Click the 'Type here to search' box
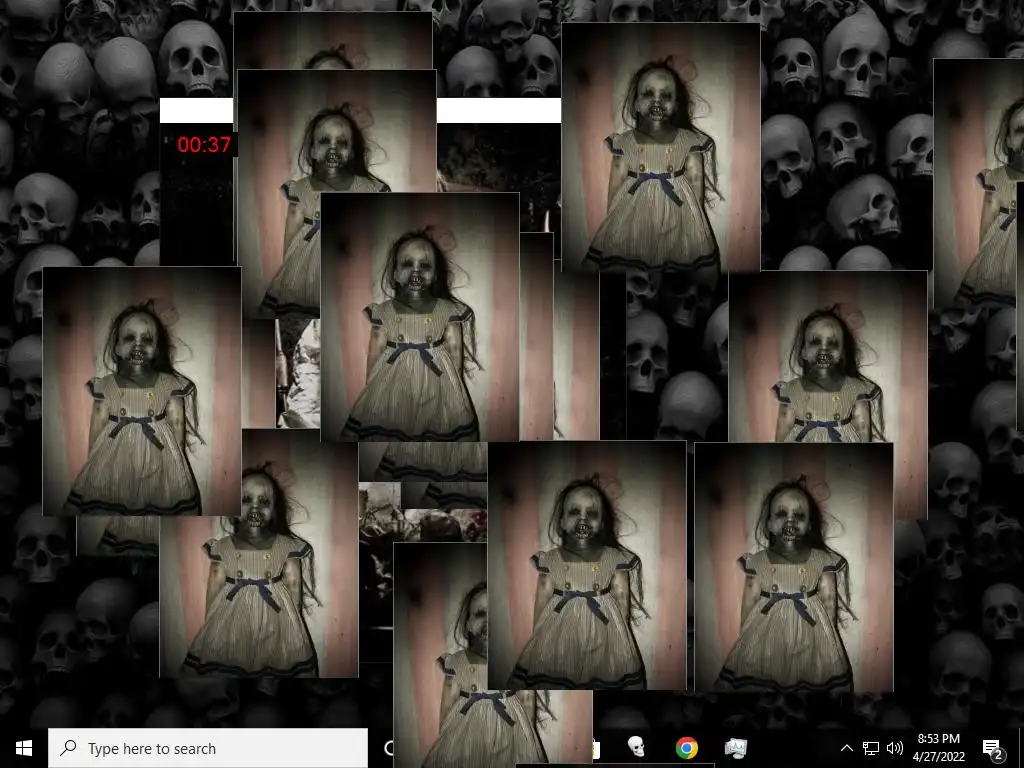 pyautogui.click(x=208, y=748)
